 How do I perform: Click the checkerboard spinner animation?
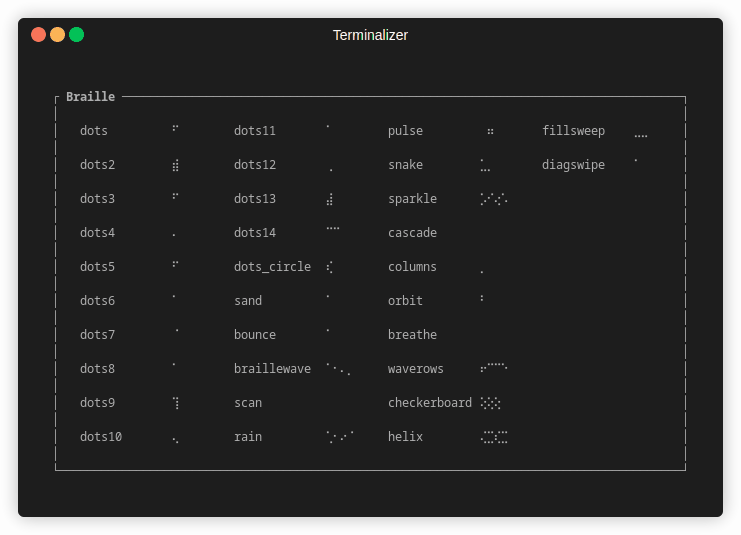[490, 403]
